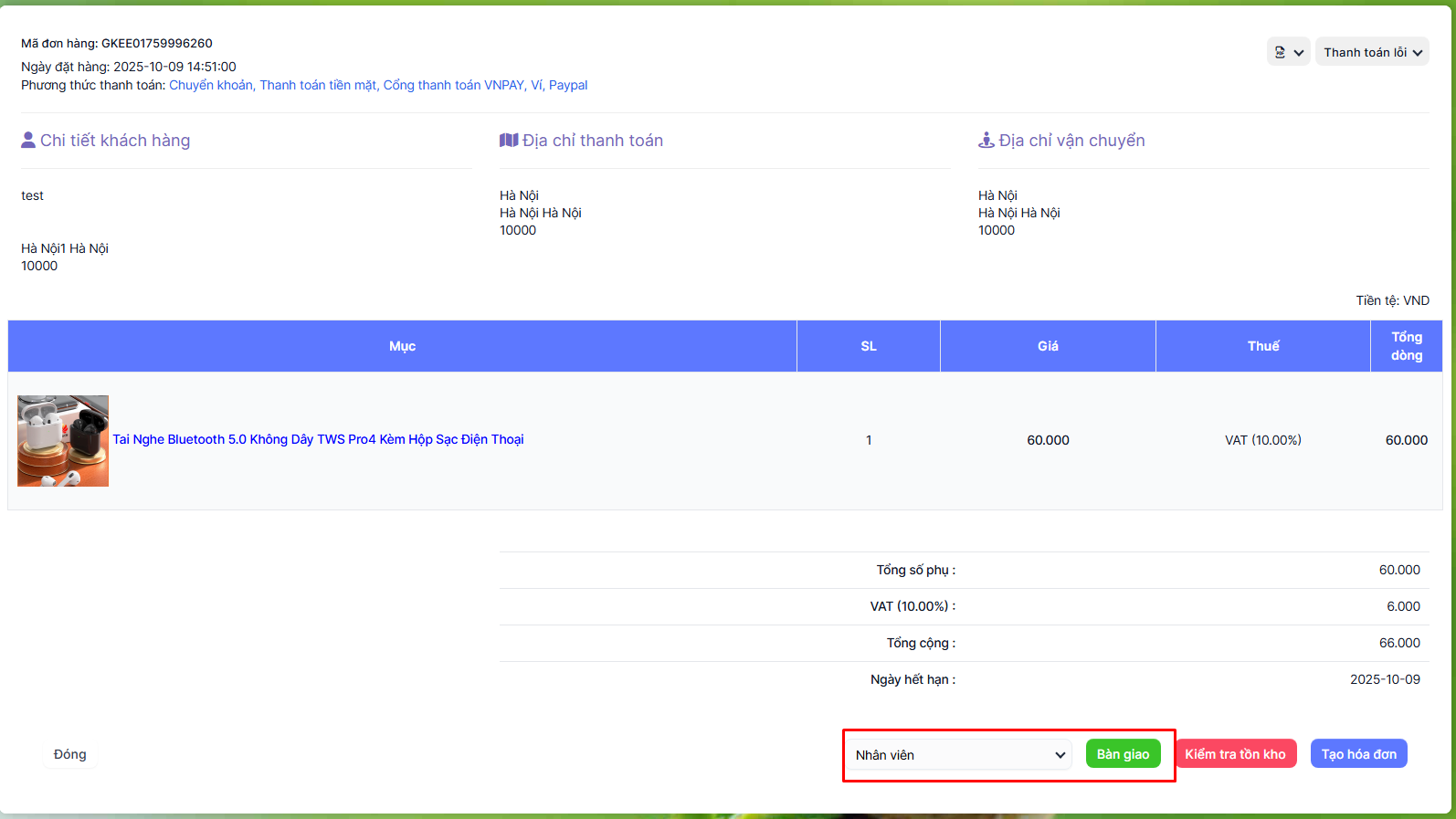This screenshot has height=819, width=1456.
Task: Close the order dialog with 'Đóng'
Action: click(70, 754)
